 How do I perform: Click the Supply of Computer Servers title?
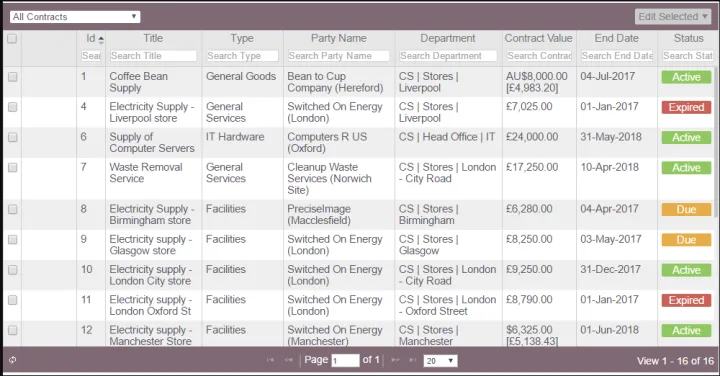[152, 143]
